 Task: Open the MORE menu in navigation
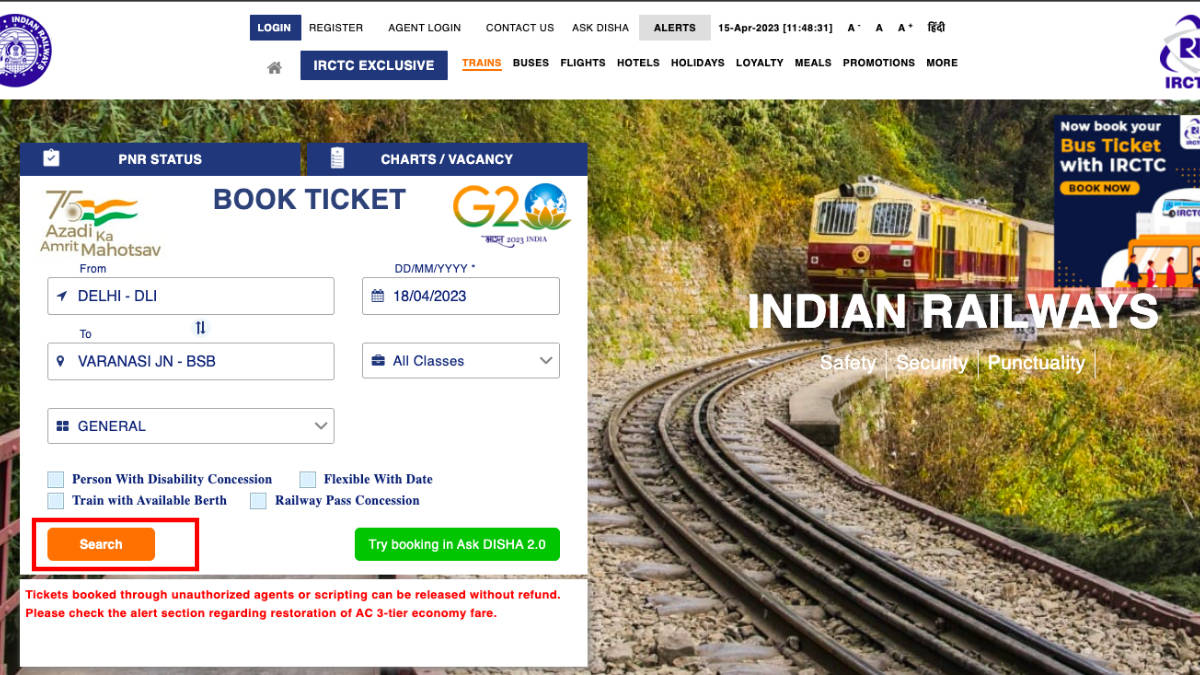[942, 63]
